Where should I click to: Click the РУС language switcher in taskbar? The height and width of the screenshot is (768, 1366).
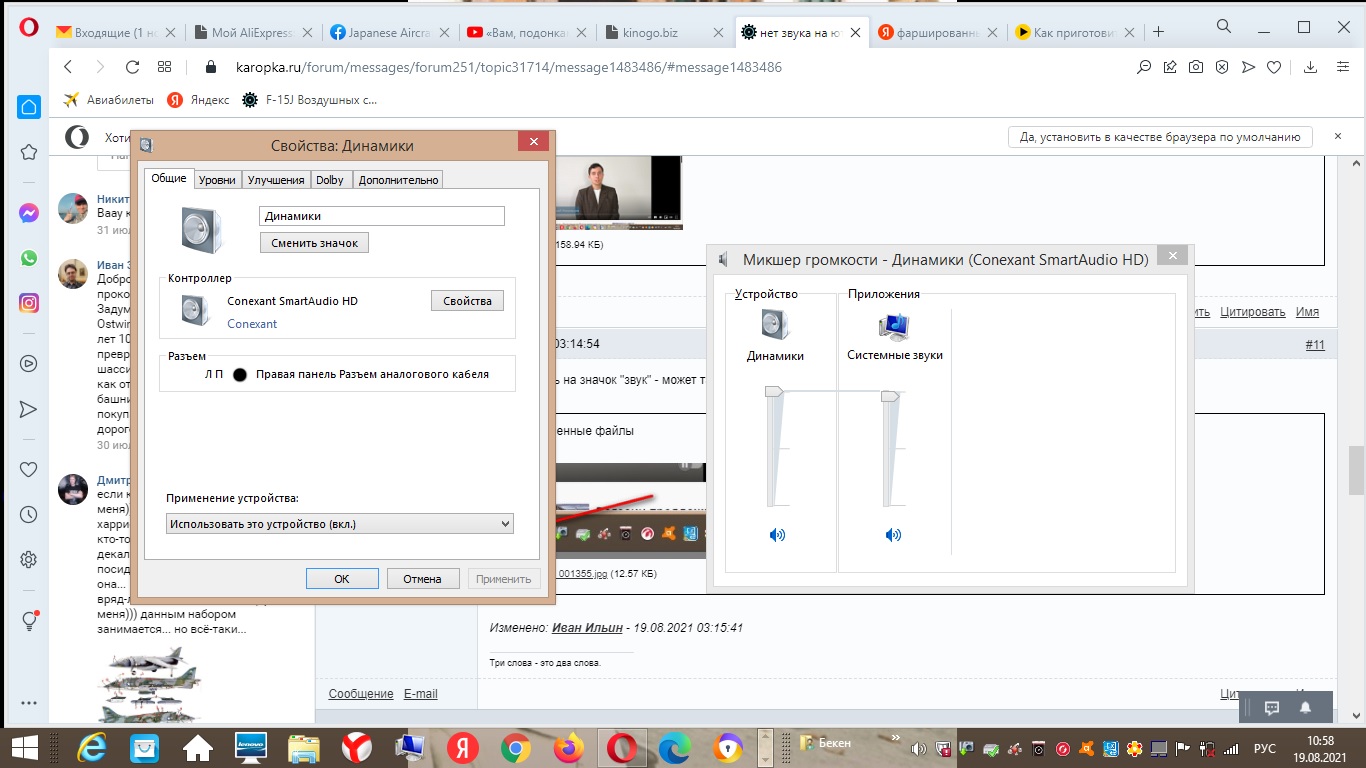click(x=1265, y=749)
